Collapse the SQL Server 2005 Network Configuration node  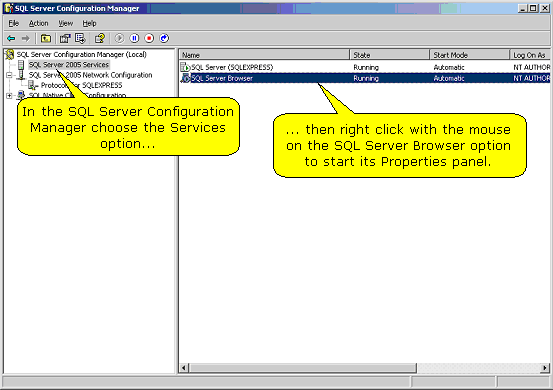pos(10,75)
